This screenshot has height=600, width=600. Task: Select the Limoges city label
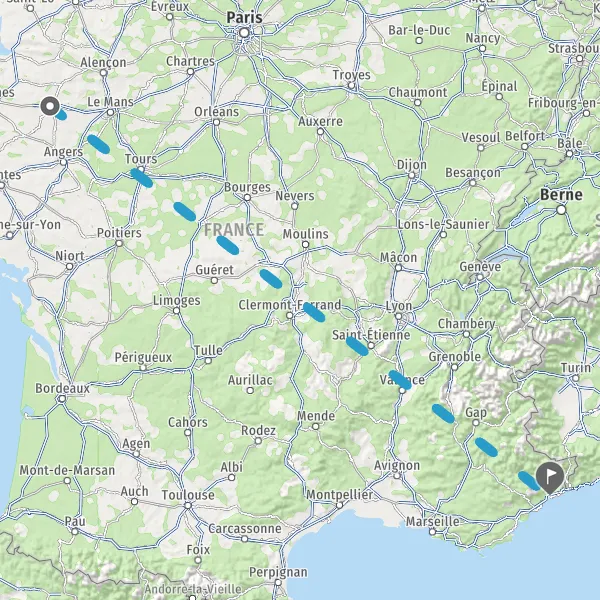tap(177, 300)
